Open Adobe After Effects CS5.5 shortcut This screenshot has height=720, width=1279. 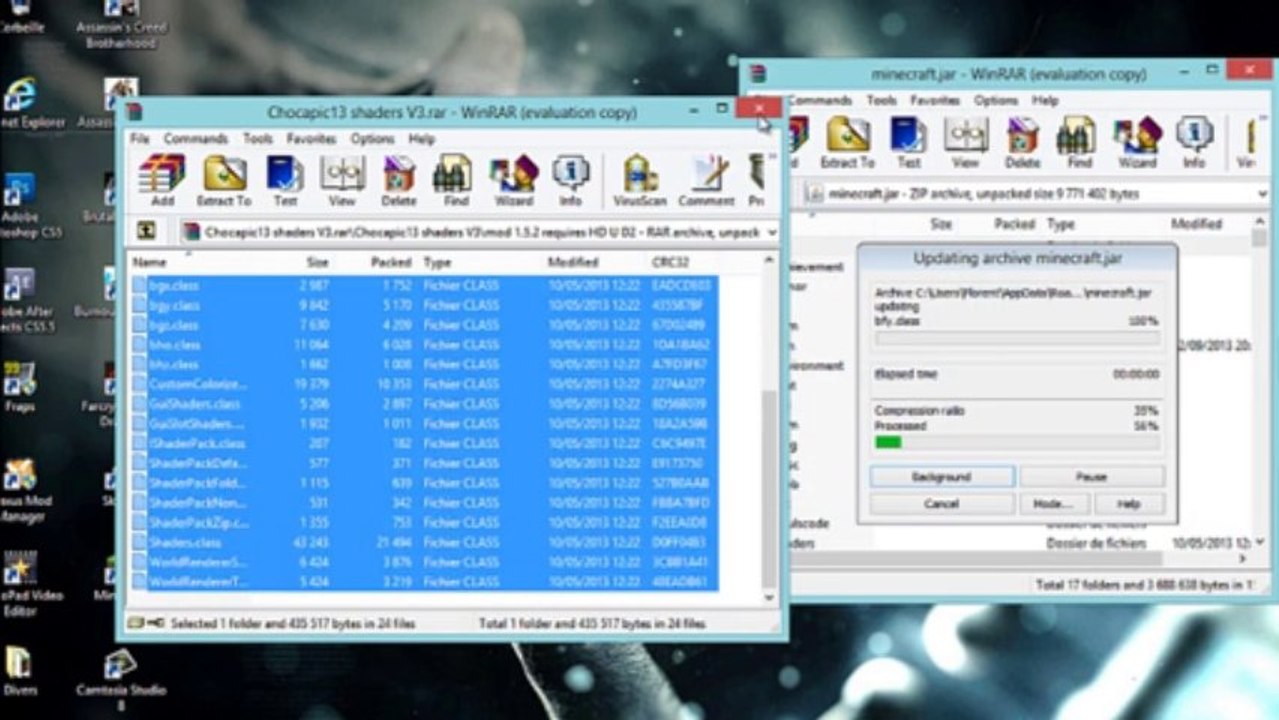pos(22,300)
